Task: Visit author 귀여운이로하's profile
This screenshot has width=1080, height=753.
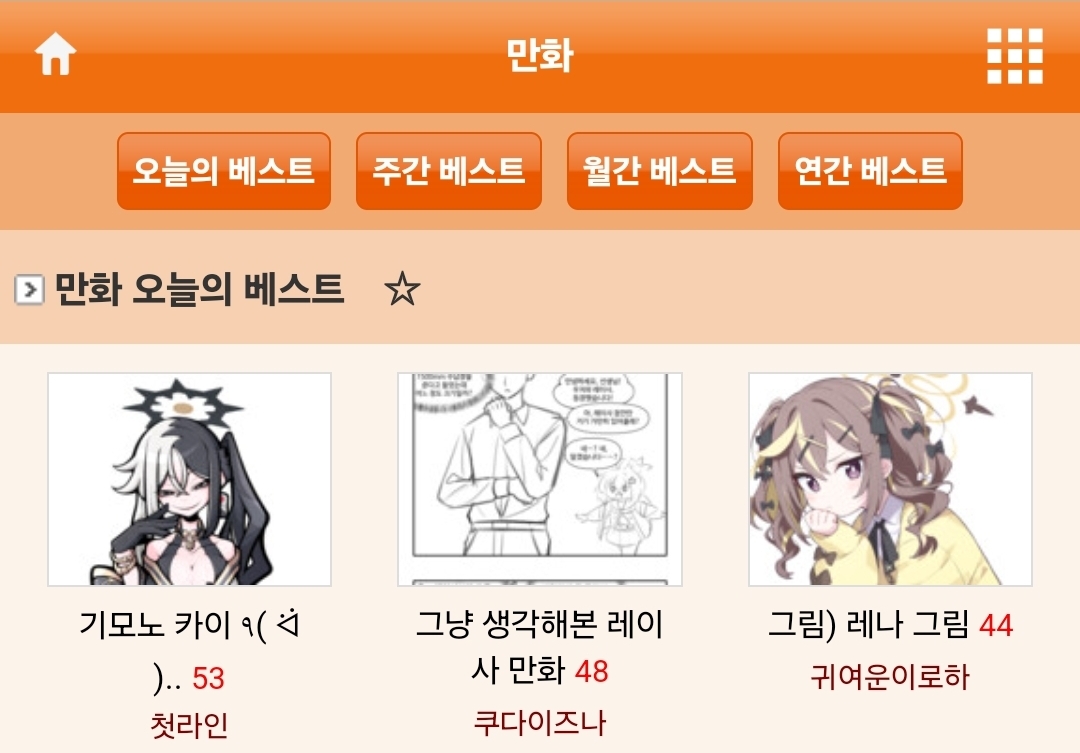Action: [x=890, y=677]
